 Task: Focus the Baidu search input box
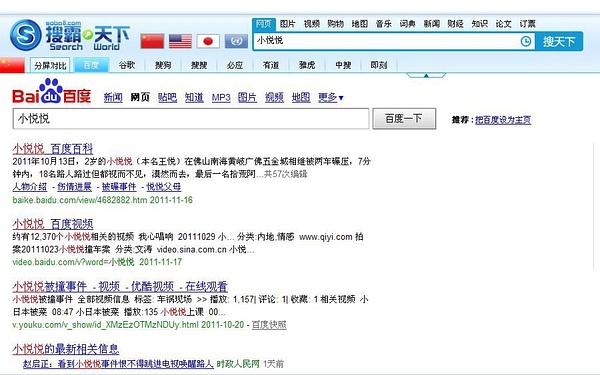(x=191, y=119)
